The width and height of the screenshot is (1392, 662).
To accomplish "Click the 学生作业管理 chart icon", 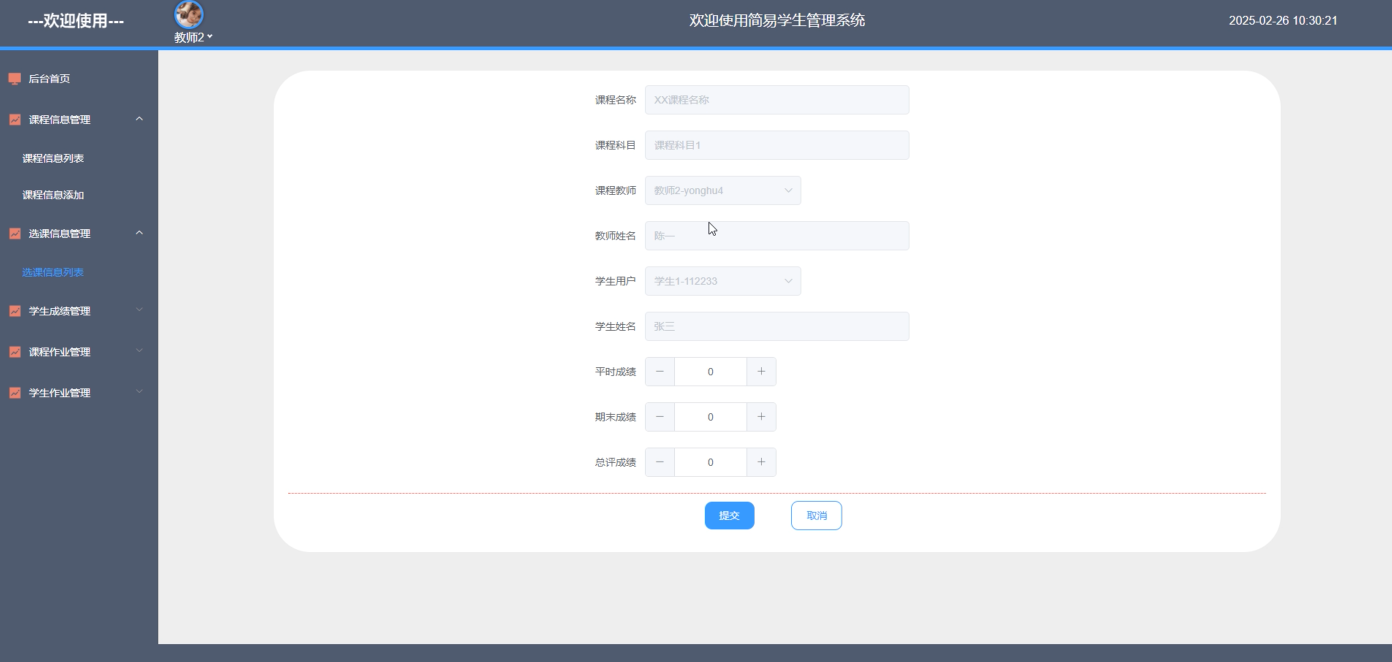I will (x=15, y=393).
